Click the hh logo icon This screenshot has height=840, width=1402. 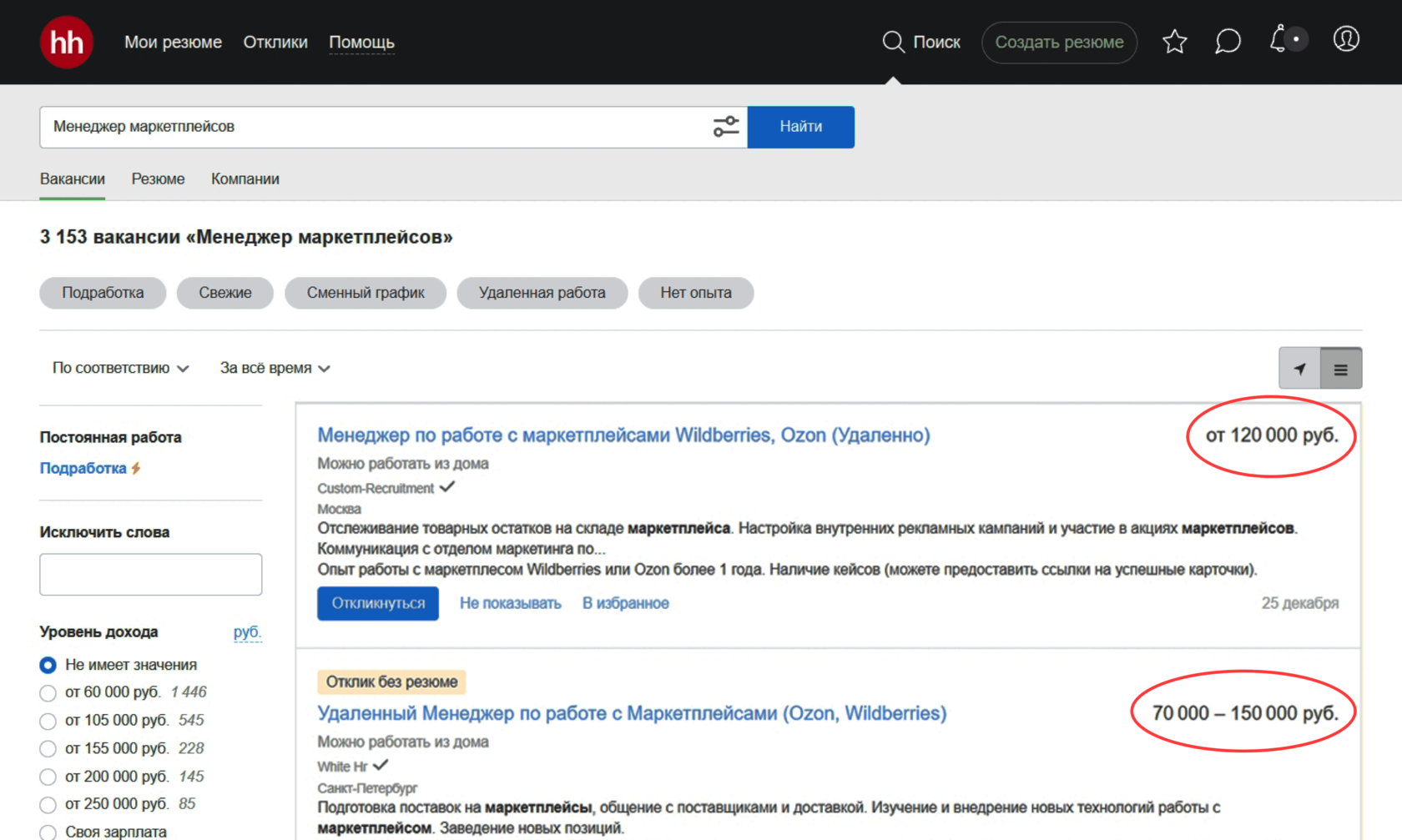66,42
